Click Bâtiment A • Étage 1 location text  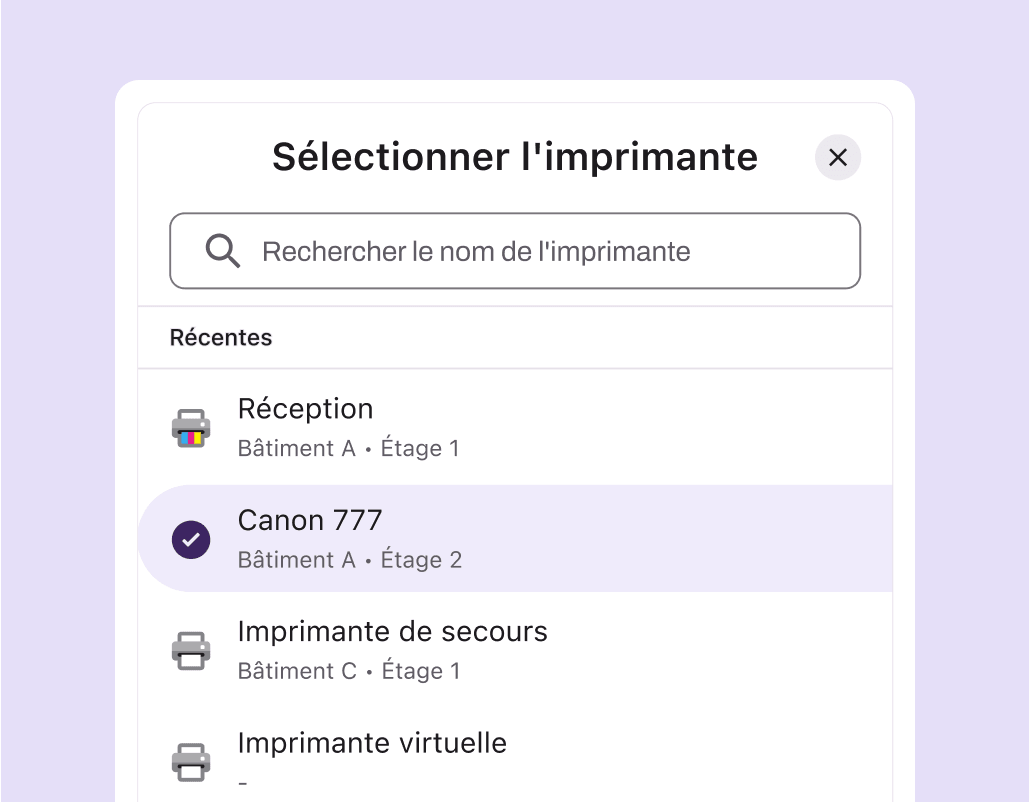tap(348, 448)
